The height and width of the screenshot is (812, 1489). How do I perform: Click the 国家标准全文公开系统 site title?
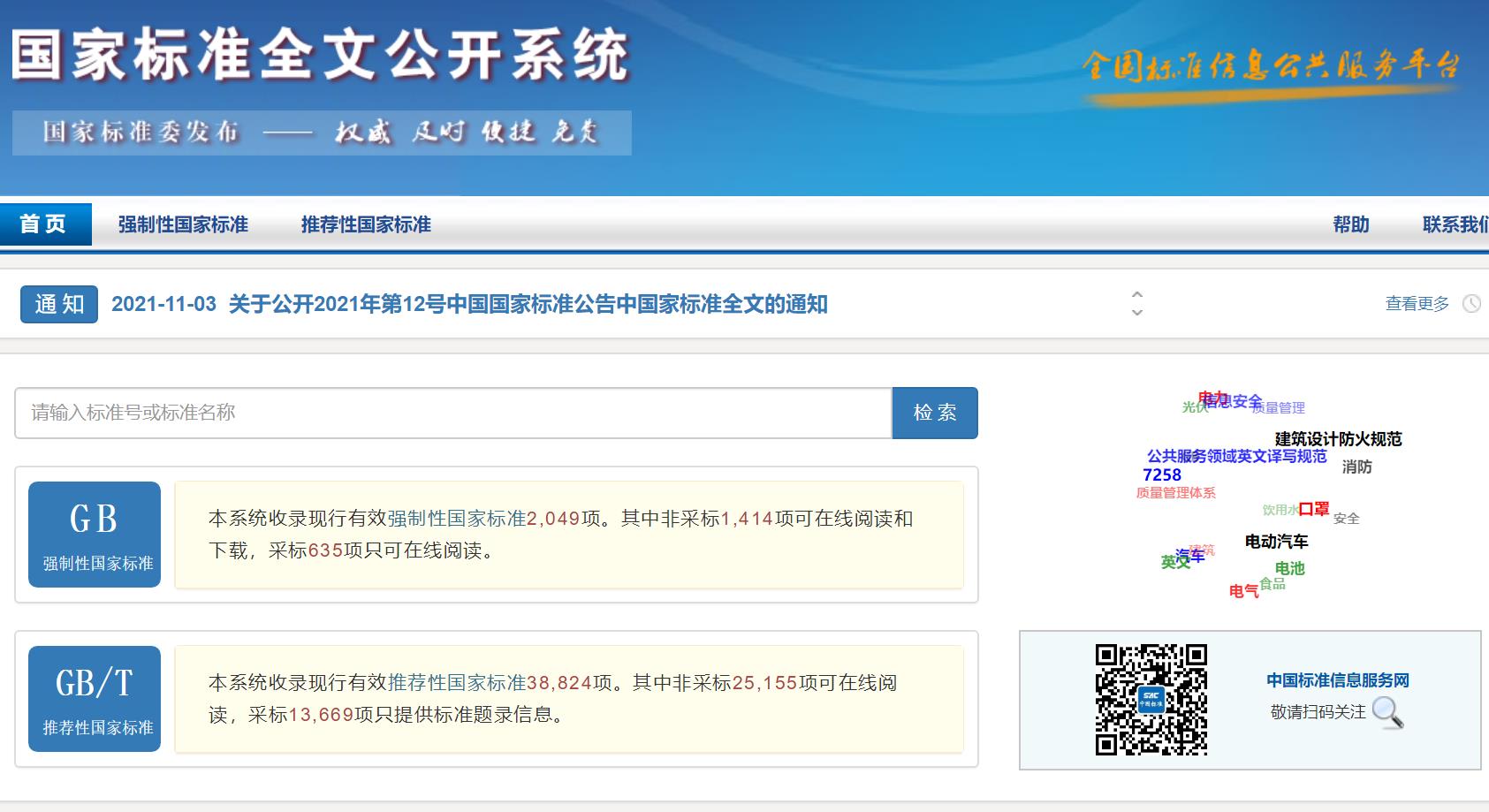coord(320,55)
